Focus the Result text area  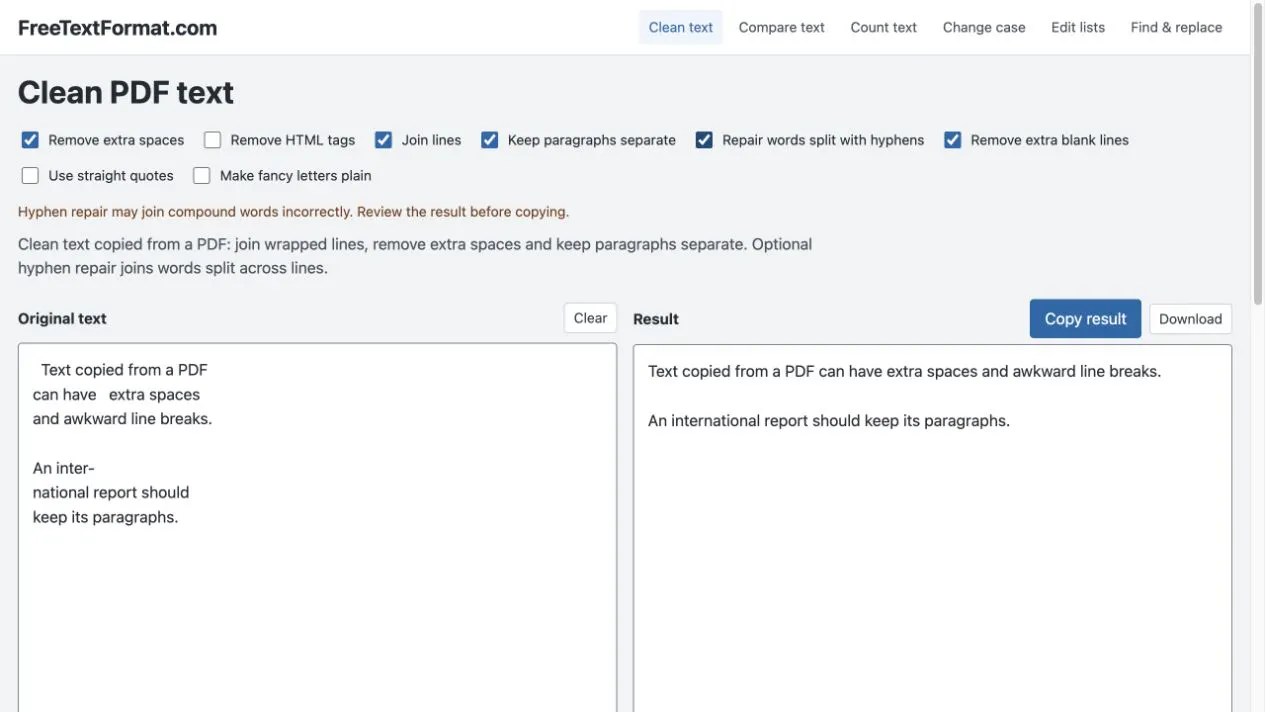tap(932, 528)
